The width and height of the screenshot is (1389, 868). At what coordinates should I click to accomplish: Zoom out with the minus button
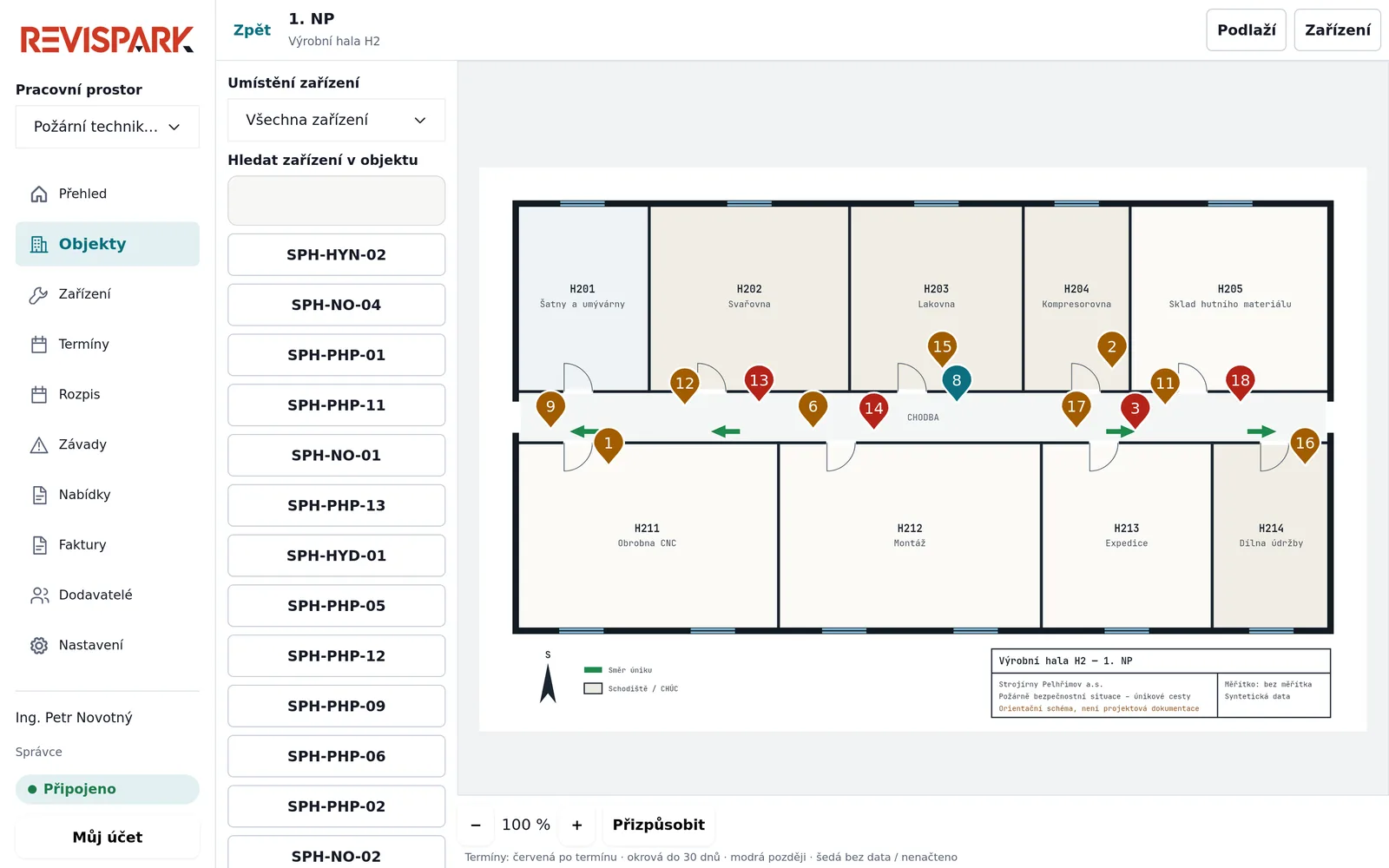click(476, 825)
